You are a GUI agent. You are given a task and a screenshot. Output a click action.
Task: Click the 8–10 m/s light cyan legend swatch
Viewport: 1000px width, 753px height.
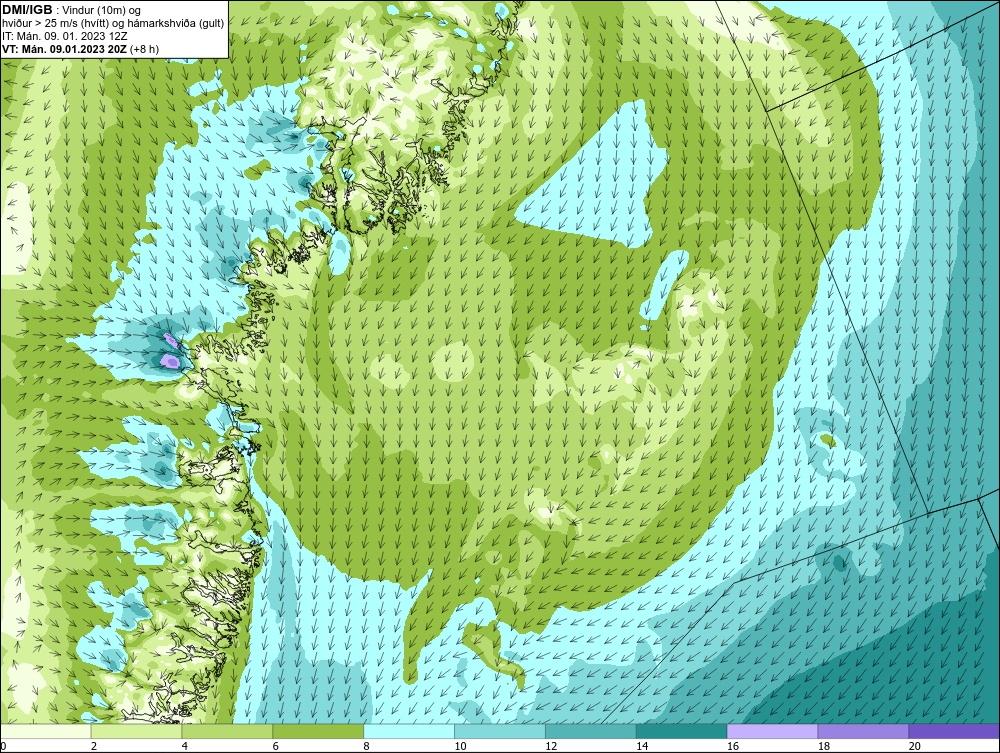click(409, 731)
